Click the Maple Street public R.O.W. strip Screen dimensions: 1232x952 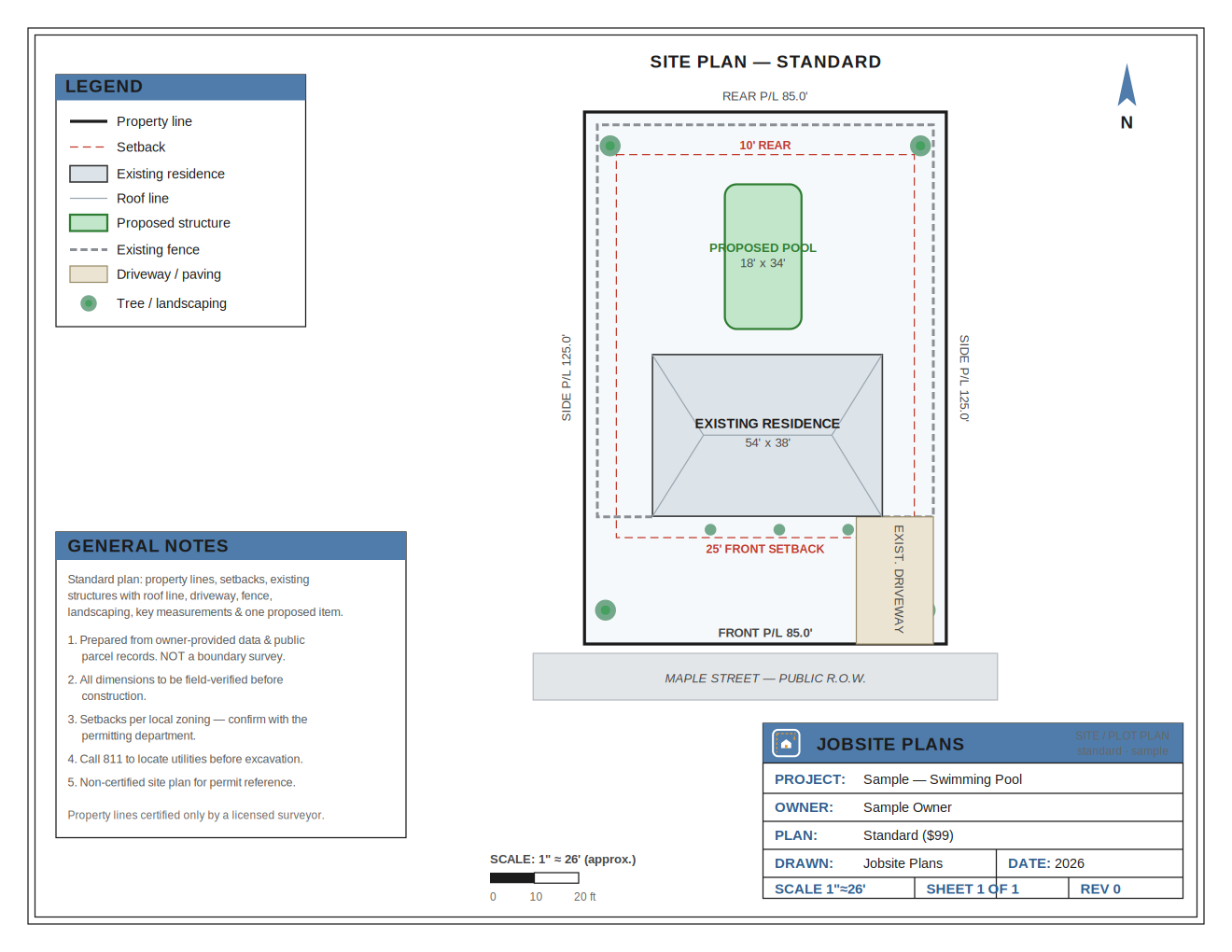click(x=765, y=677)
